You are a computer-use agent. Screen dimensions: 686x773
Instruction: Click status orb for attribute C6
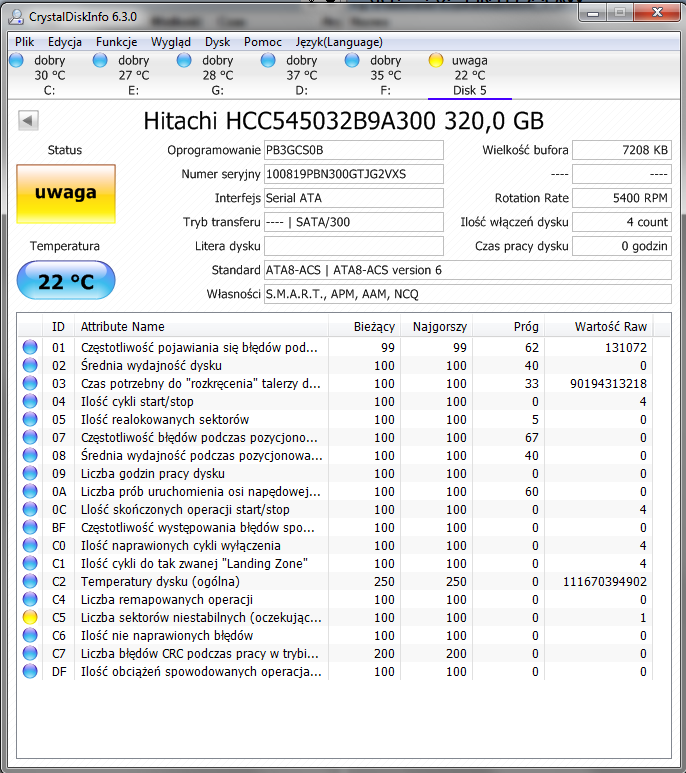tap(30, 635)
